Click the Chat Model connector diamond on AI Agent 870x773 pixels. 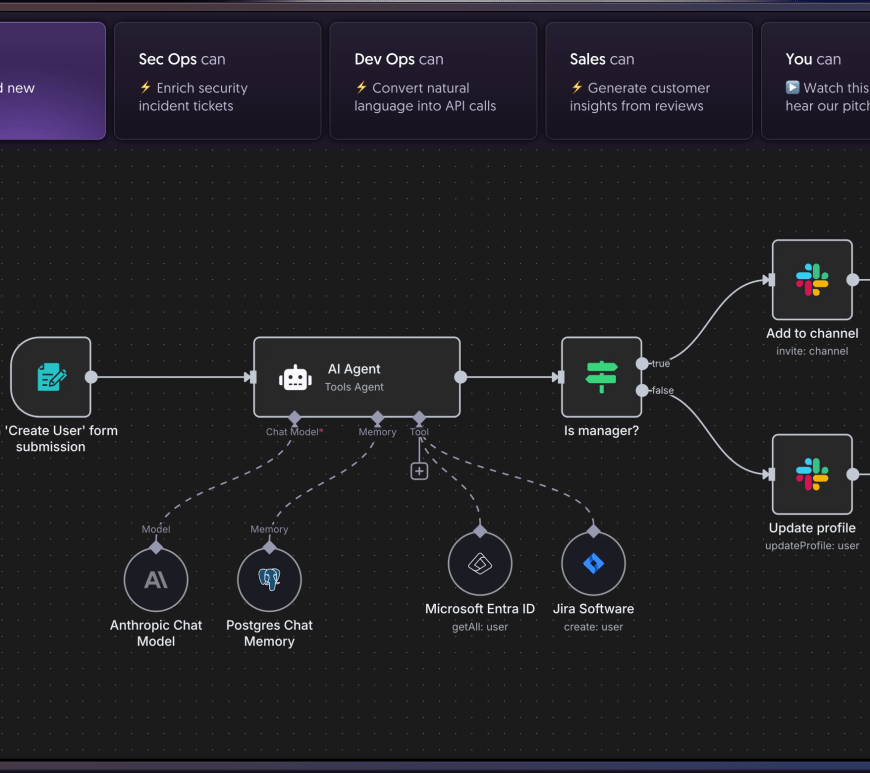(294, 417)
